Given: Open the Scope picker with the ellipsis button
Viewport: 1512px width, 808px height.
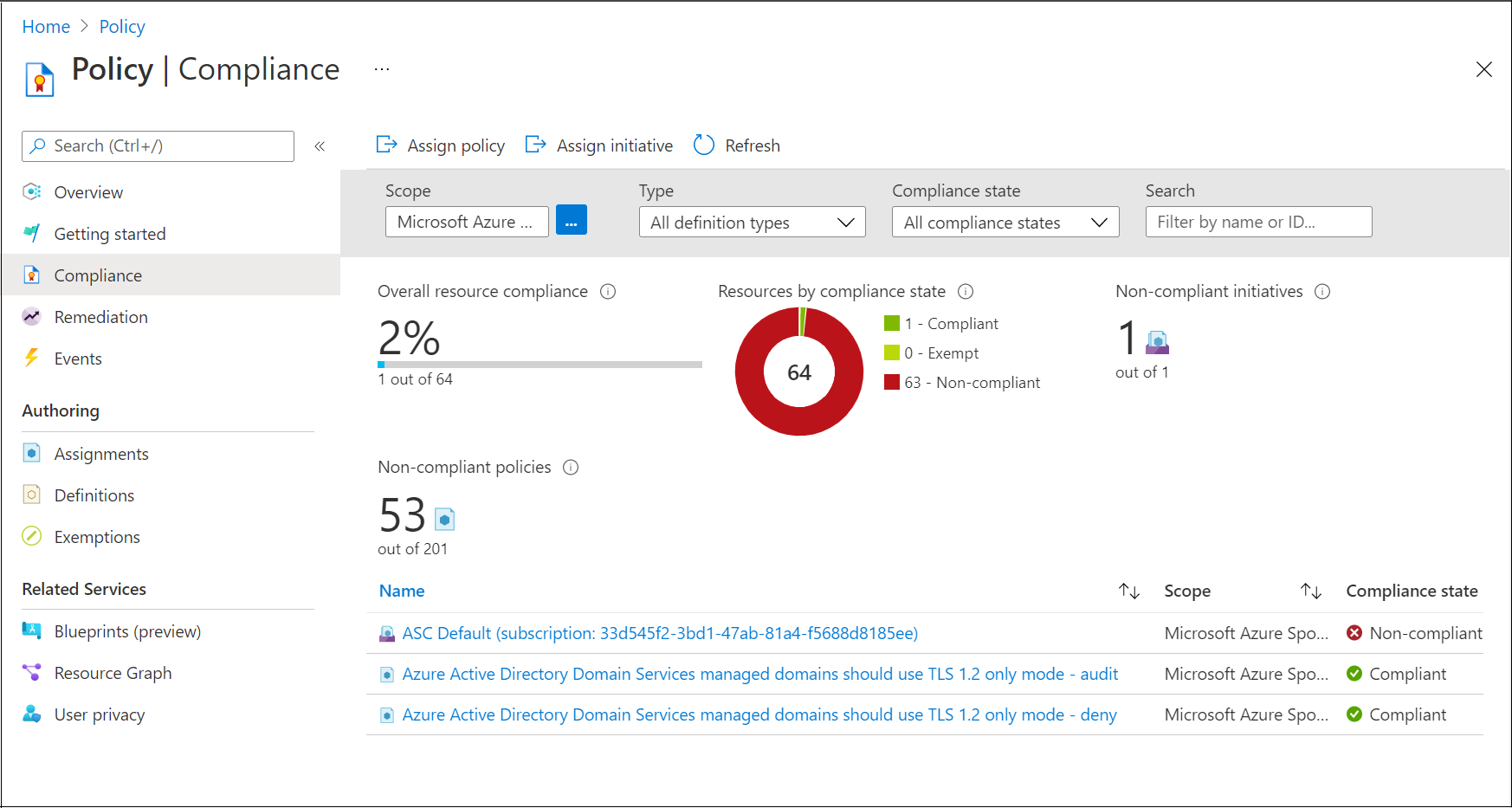Looking at the screenshot, I should 571,220.
